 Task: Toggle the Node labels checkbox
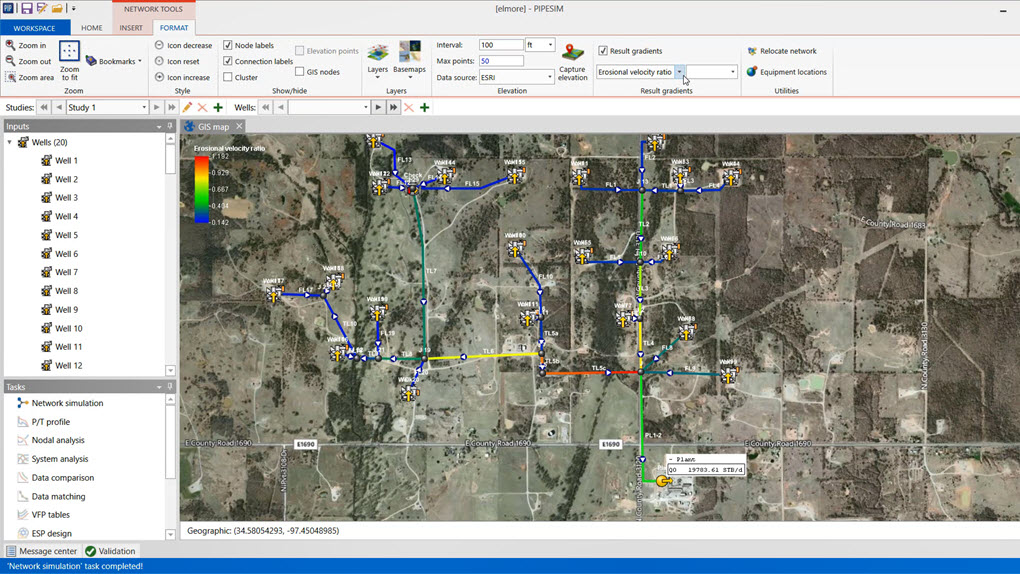click(228, 46)
